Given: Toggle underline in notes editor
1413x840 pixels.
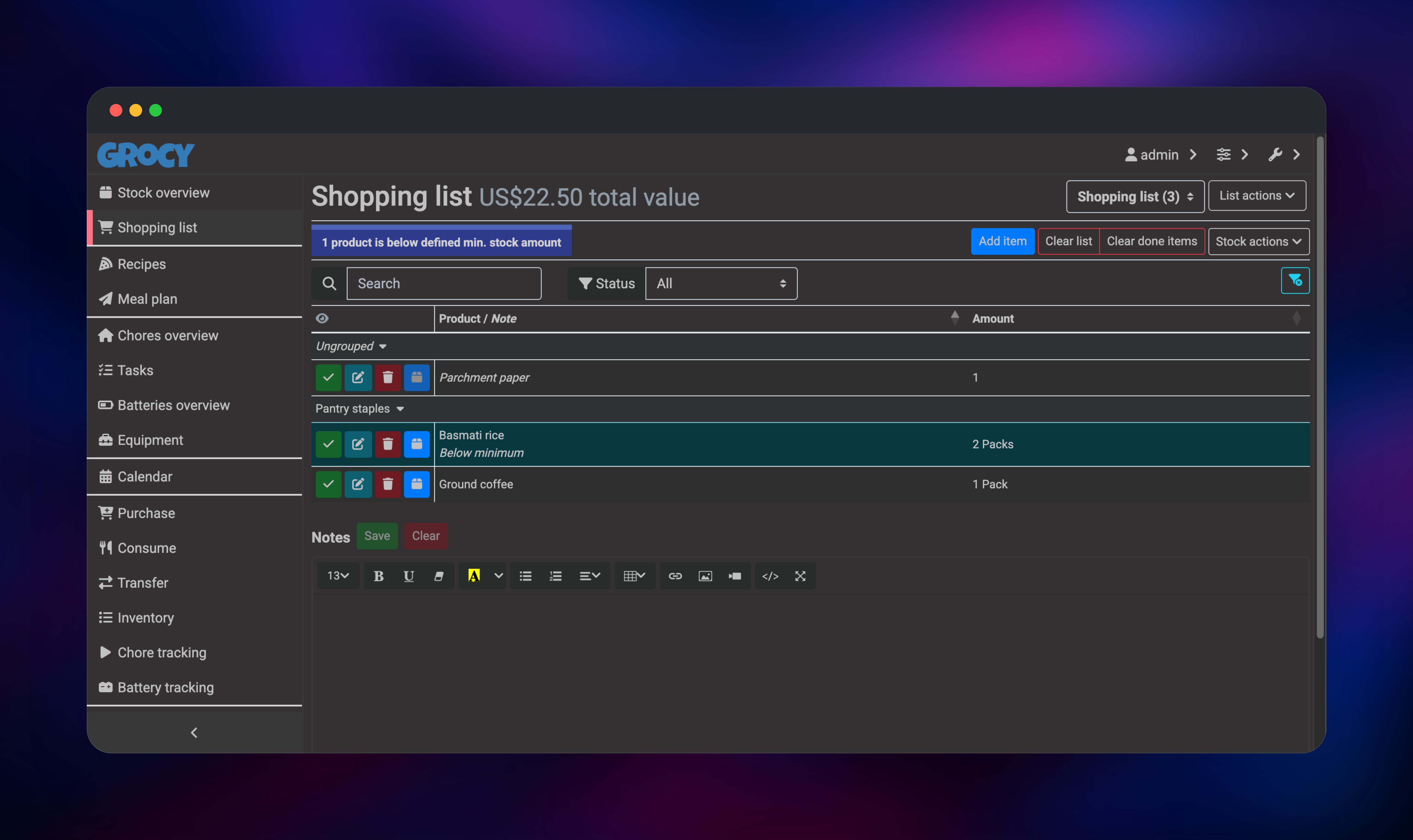Looking at the screenshot, I should pyautogui.click(x=409, y=576).
